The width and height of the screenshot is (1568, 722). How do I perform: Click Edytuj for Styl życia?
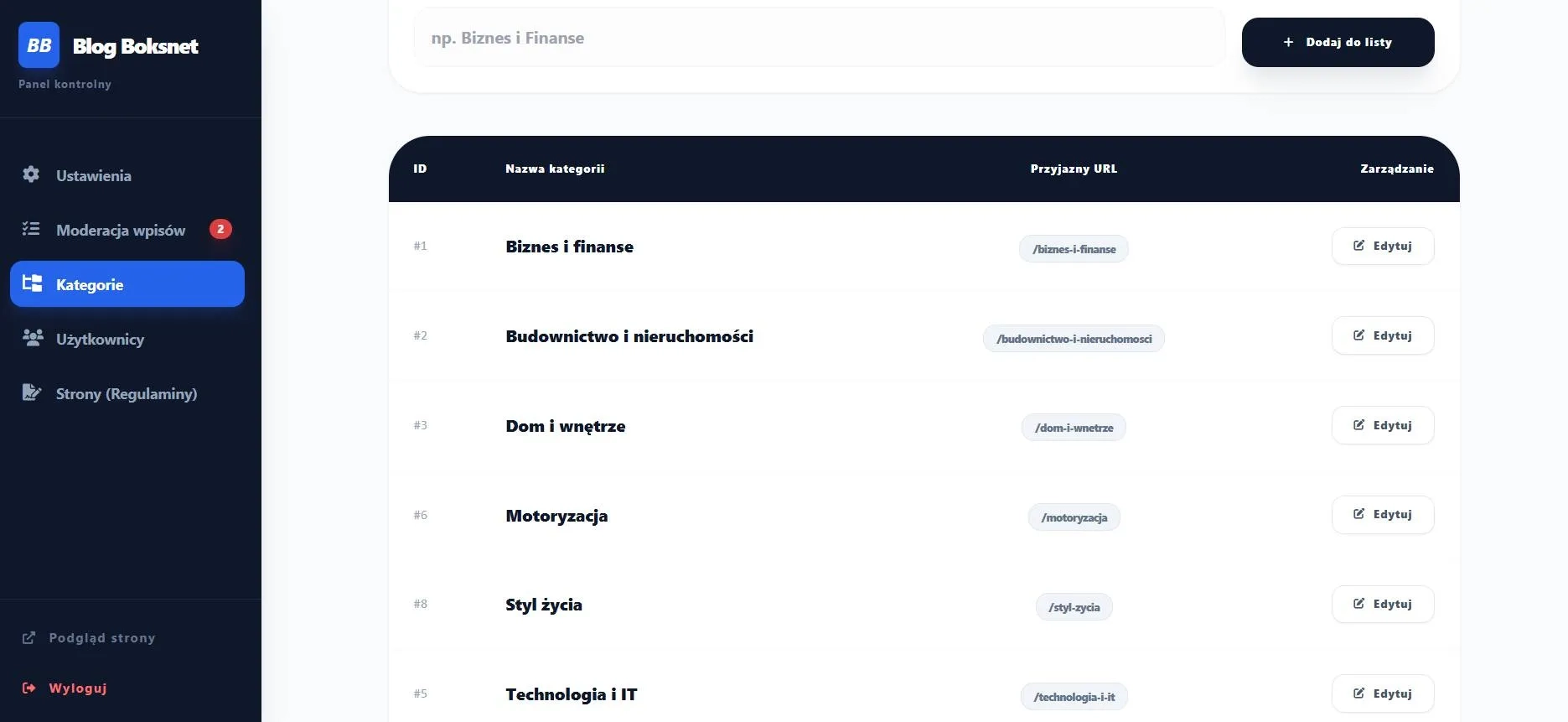tap(1382, 604)
